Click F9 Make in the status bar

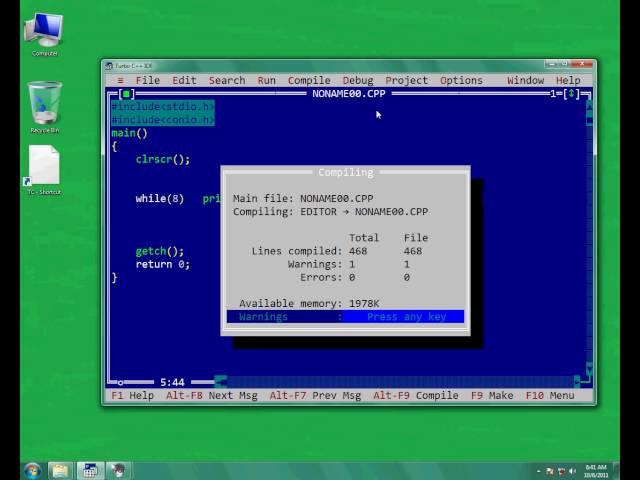tap(492, 396)
